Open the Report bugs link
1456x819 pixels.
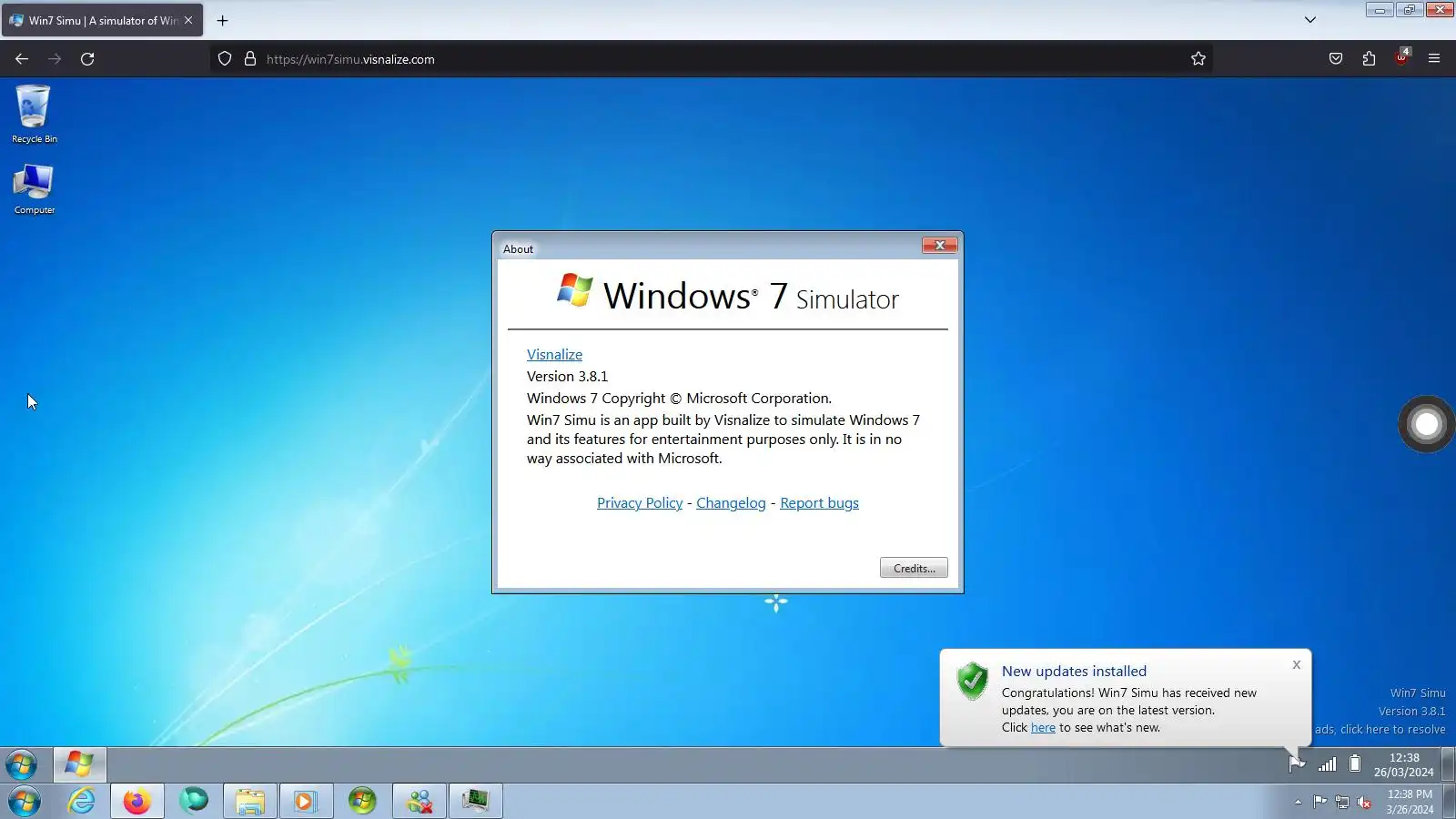pyautogui.click(x=819, y=503)
